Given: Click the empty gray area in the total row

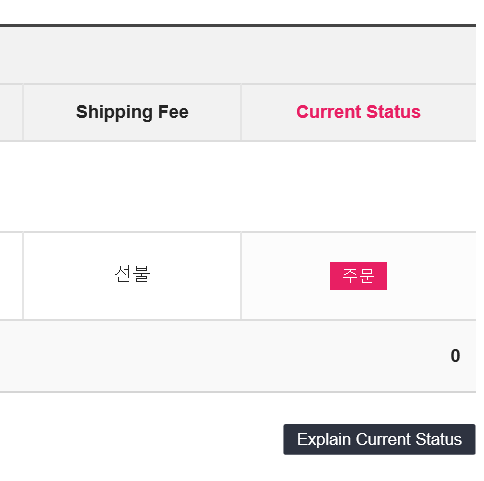Looking at the screenshot, I should [223, 356].
